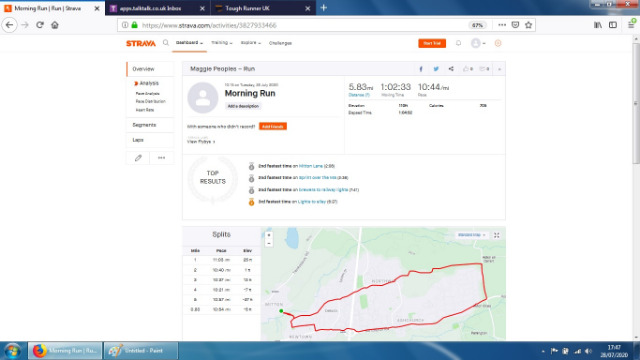Open the notifications bell icon
This screenshot has height=360, width=640.
click(x=458, y=43)
